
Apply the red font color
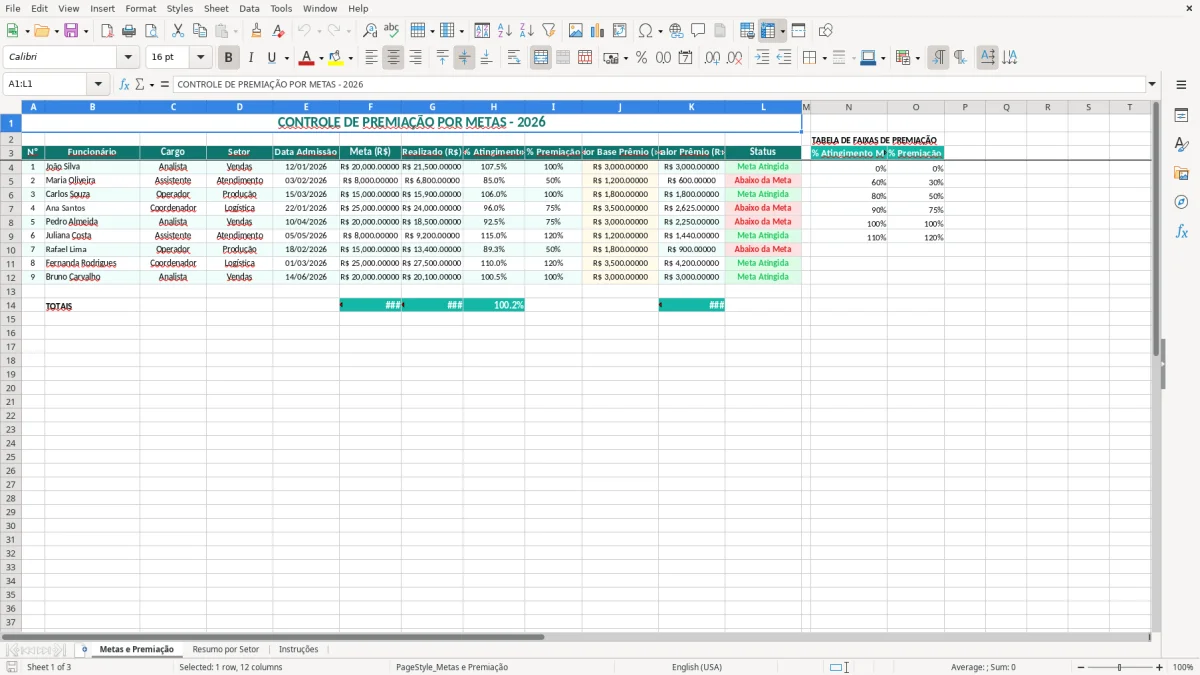click(x=307, y=58)
